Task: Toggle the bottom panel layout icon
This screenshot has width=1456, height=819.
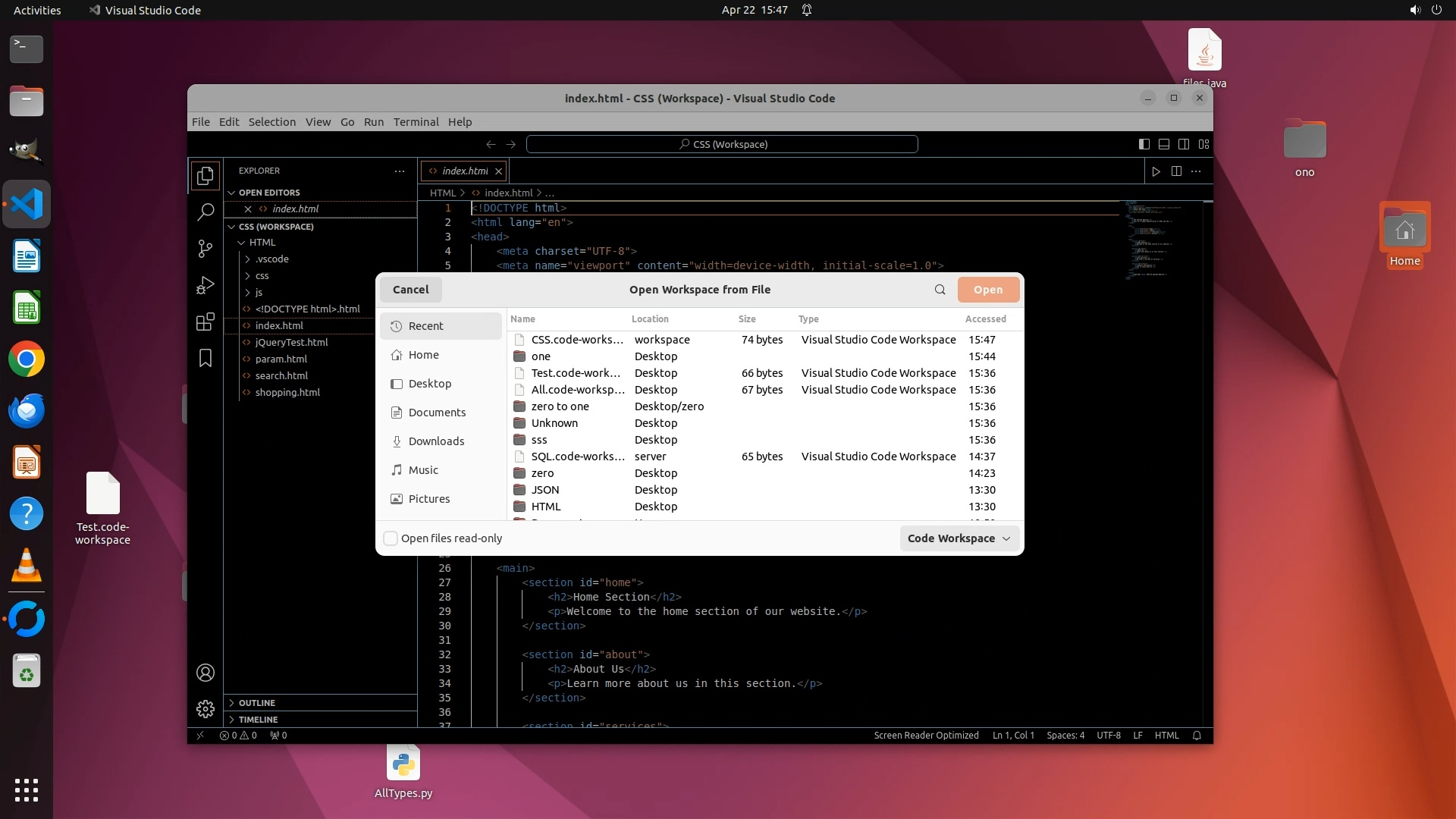Action: pos(1164,144)
